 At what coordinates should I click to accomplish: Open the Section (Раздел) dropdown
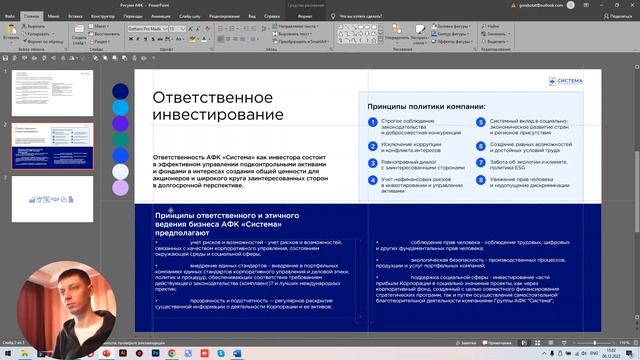[99, 42]
